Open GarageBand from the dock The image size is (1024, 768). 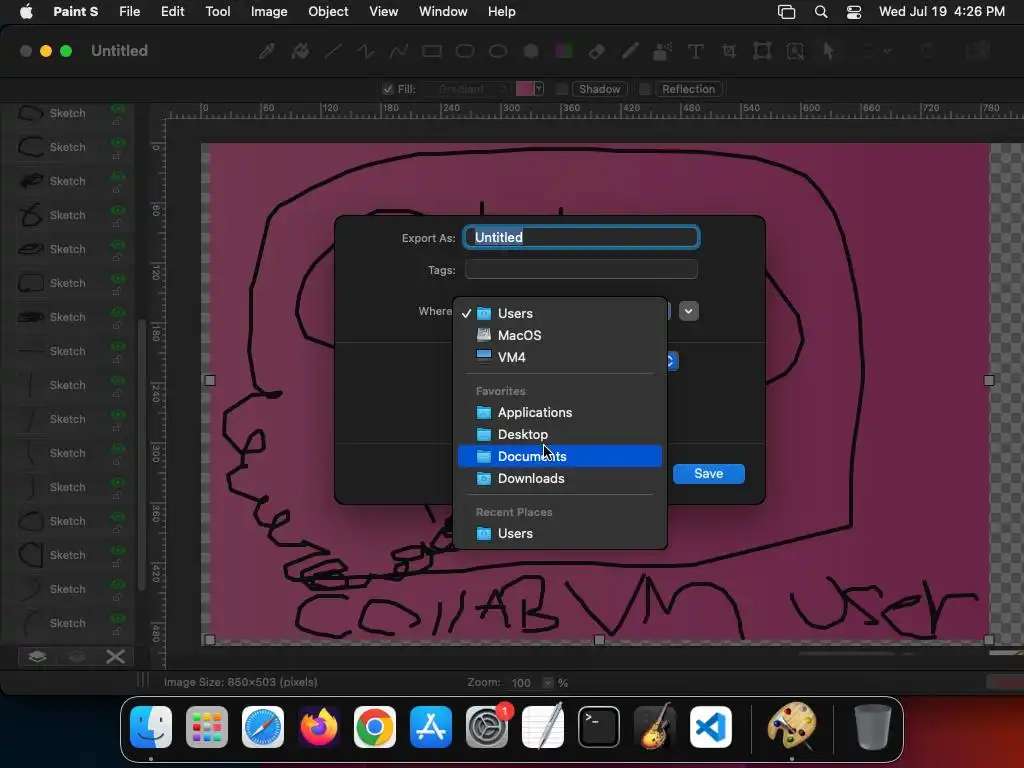[x=655, y=727]
